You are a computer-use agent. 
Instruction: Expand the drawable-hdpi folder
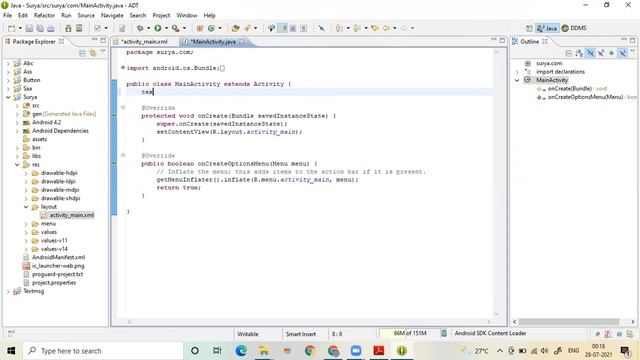pos(26,173)
